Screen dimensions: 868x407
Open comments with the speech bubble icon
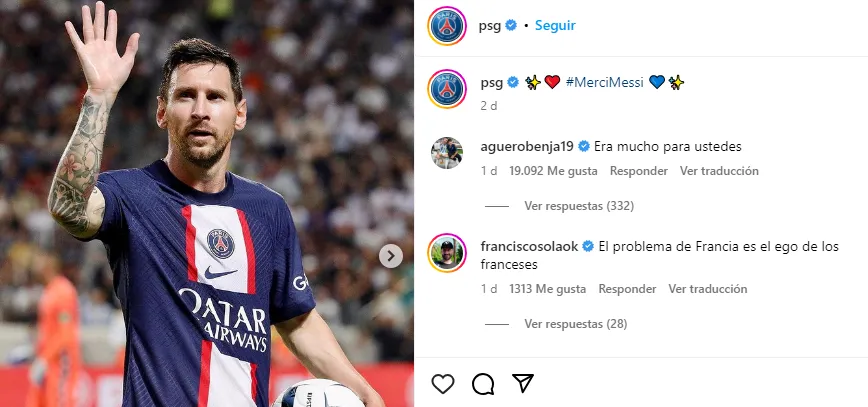coord(483,384)
